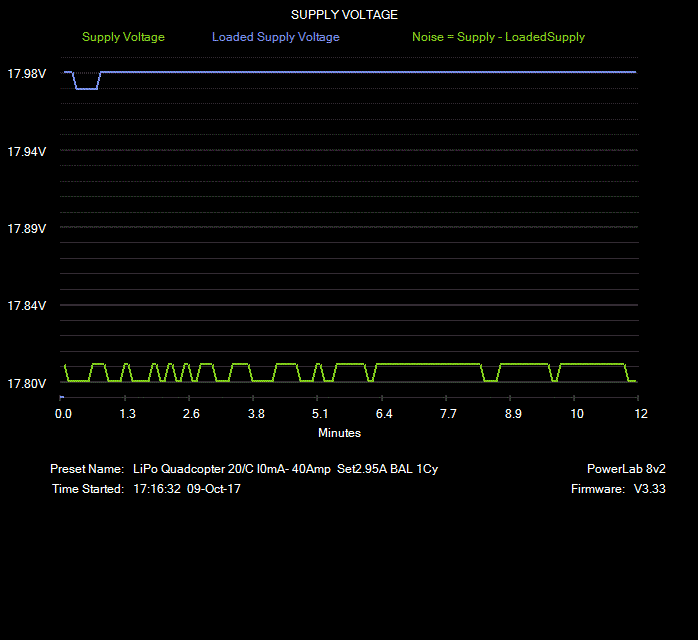Click the 5.1 minutes x-axis marker
Screen dimensions: 698x640
pyautogui.click(x=320, y=414)
